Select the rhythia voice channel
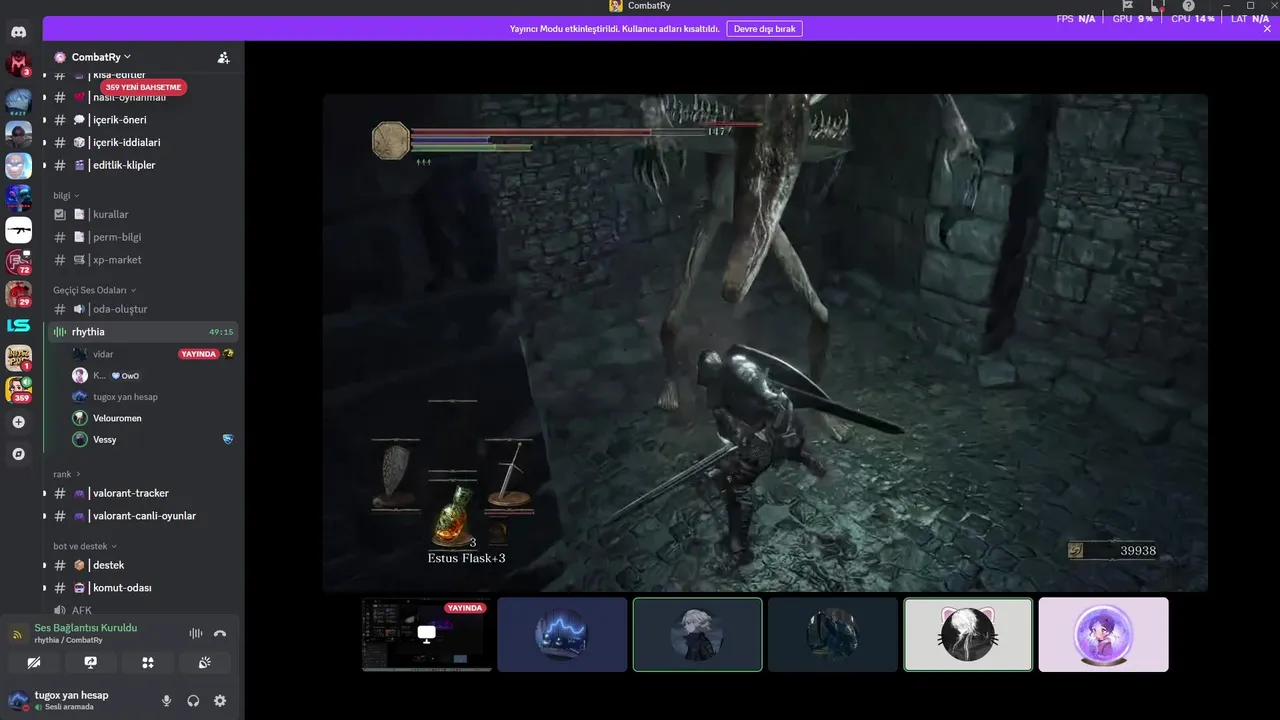Viewport: 1280px width, 720px height. [x=143, y=332]
